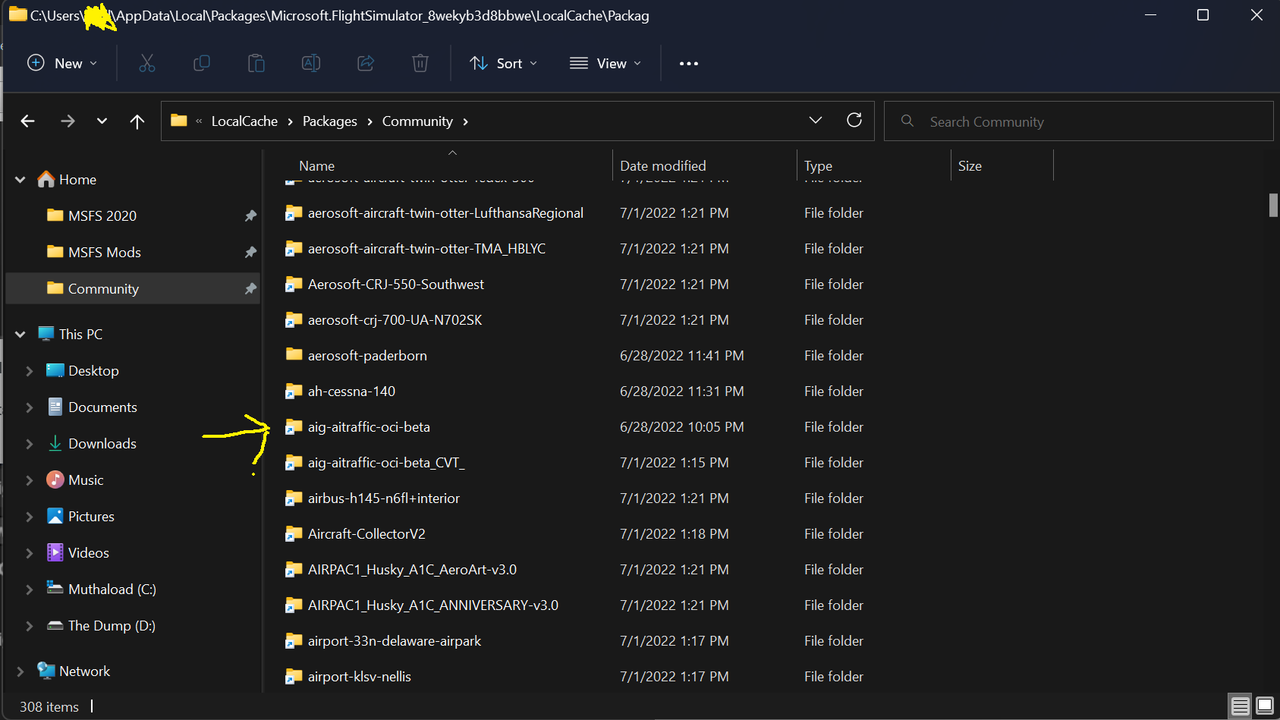Open the See more ellipsis menu
Viewport: 1280px width, 720px height.
click(x=688, y=63)
